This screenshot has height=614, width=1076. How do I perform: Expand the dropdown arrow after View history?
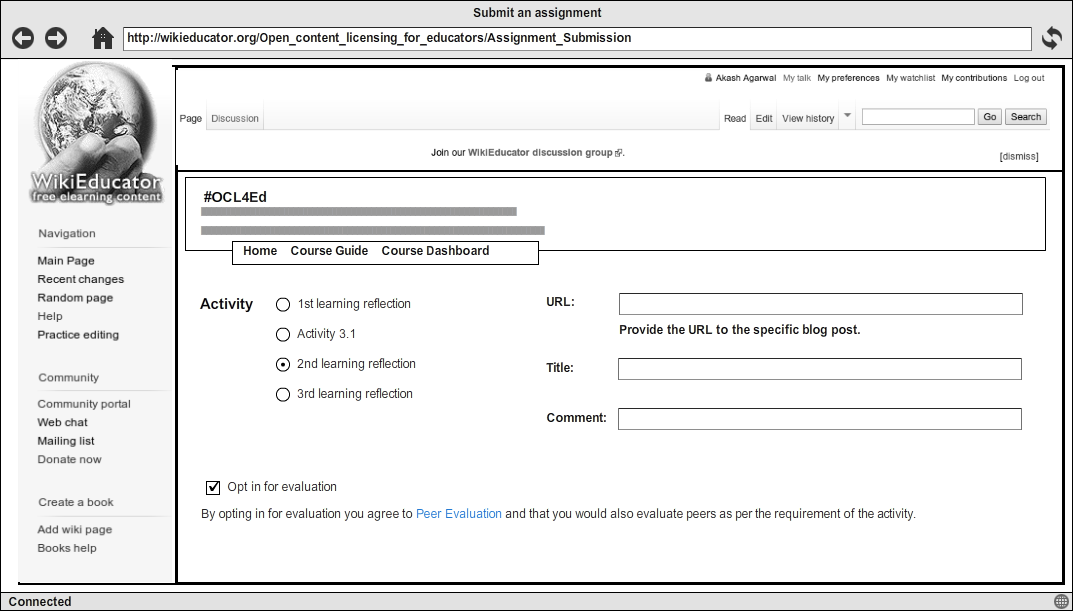click(x=847, y=115)
